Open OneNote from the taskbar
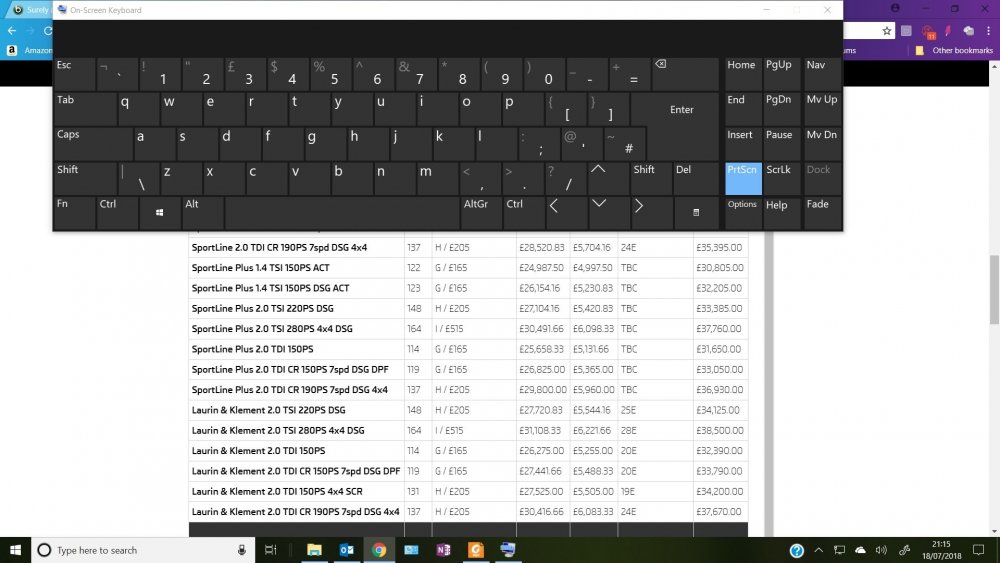Screen dimensions: 1000x563 point(443,550)
